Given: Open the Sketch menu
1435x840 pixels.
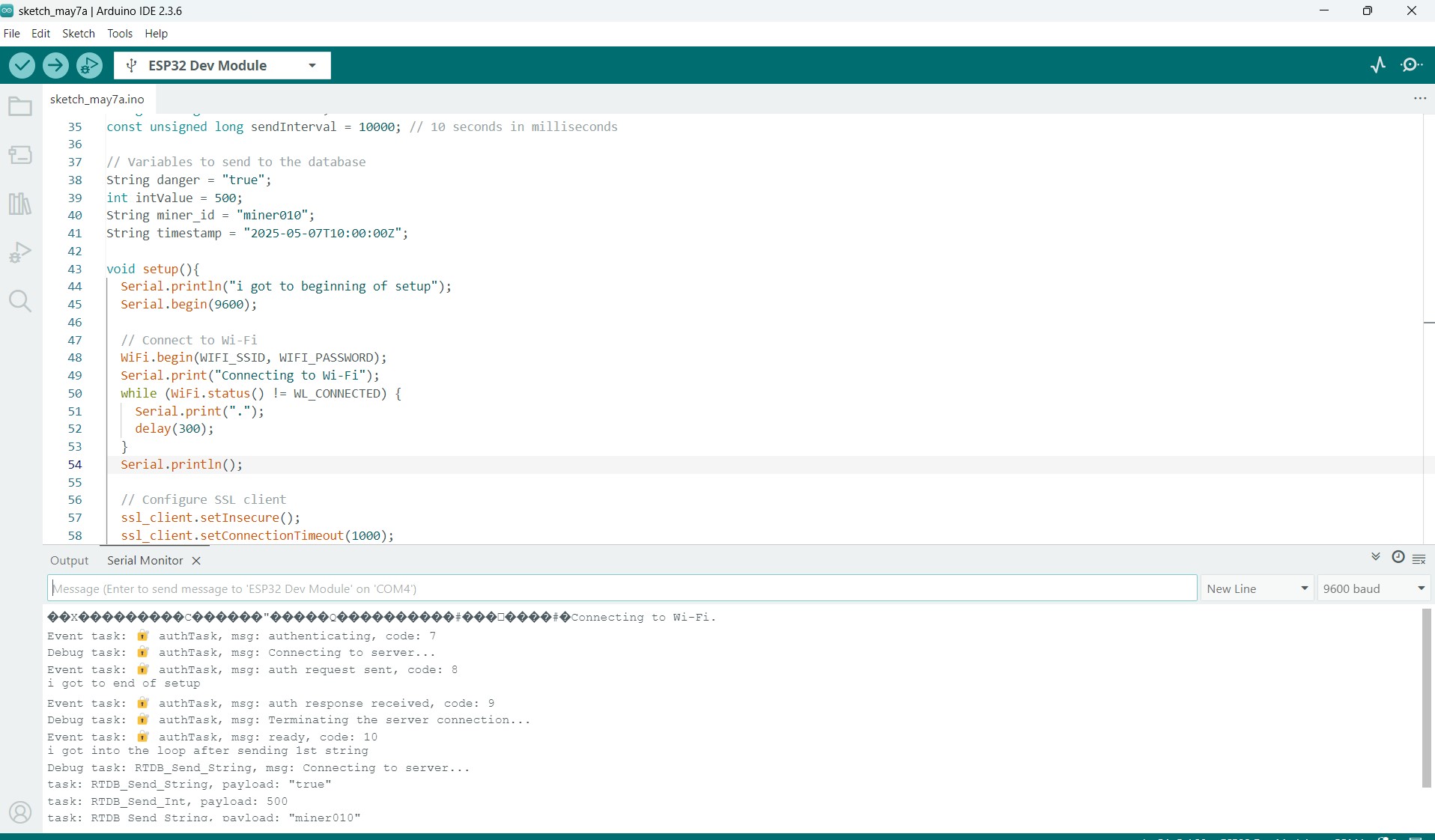Looking at the screenshot, I should click(x=79, y=34).
